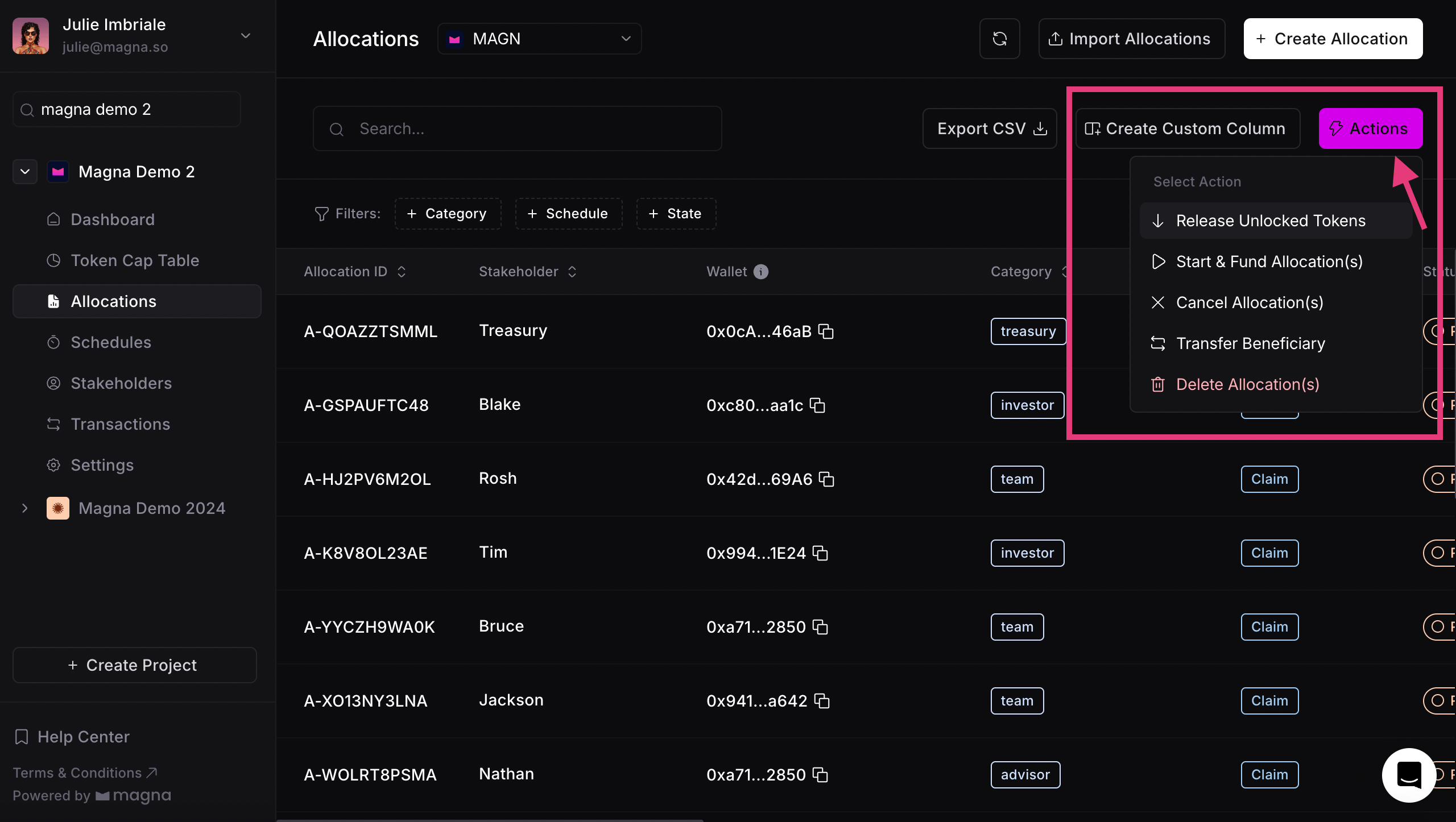Image resolution: width=1456 pixels, height=822 pixels.
Task: Click allocation ID A-HJ2PV6M2OL
Action: (367, 479)
